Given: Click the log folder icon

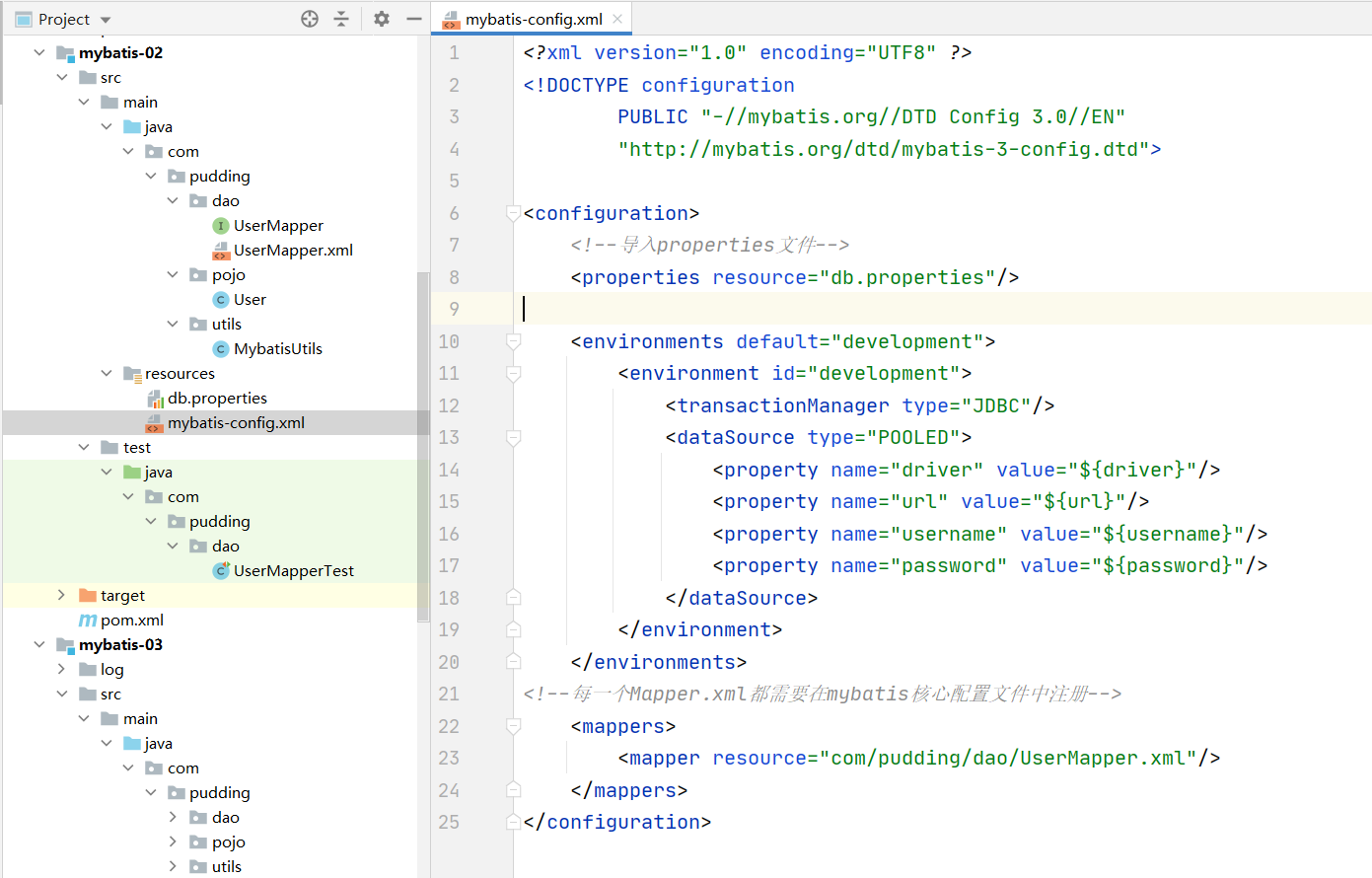Looking at the screenshot, I should (88, 669).
